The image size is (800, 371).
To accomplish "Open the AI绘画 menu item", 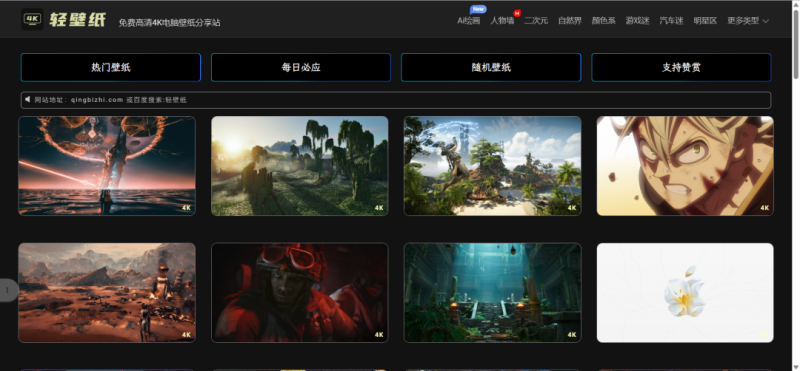I will [468, 21].
